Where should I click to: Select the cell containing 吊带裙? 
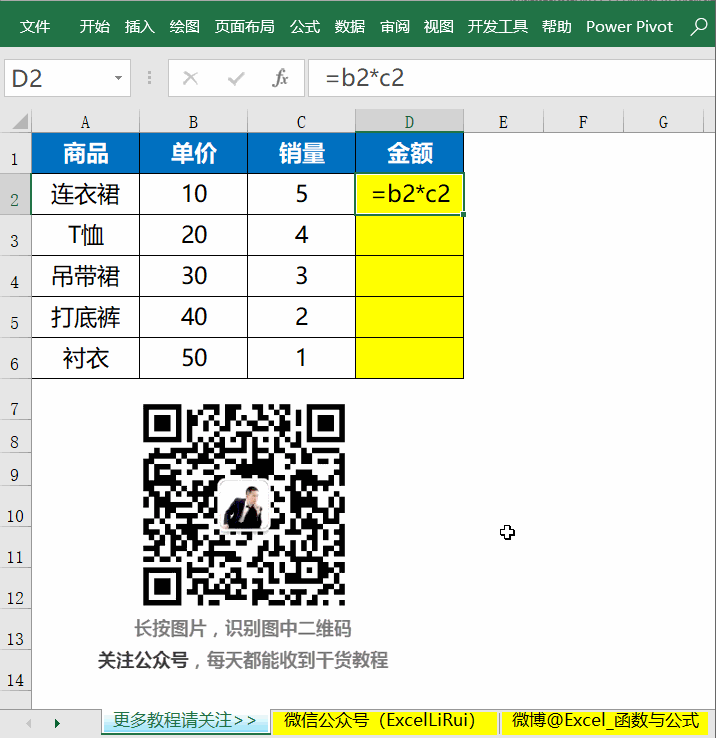coord(85,276)
